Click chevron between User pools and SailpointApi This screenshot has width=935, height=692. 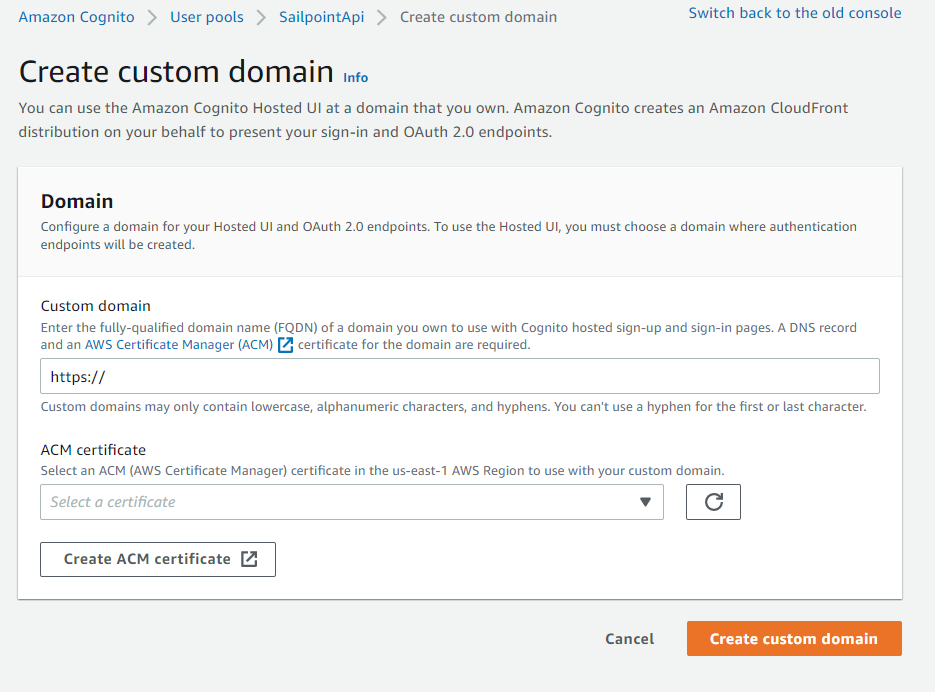pos(261,17)
